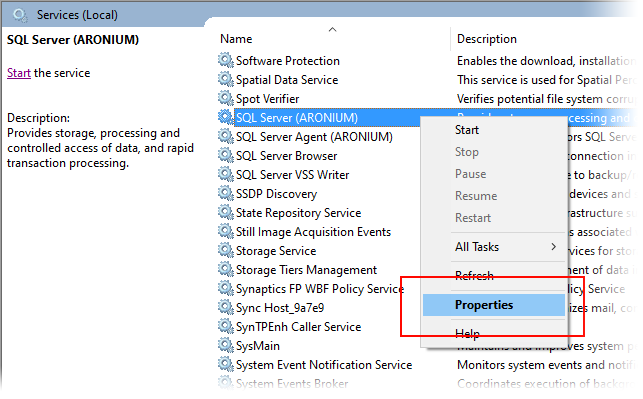Select the Synaptics FP WBF Policy Service name

click(320, 289)
